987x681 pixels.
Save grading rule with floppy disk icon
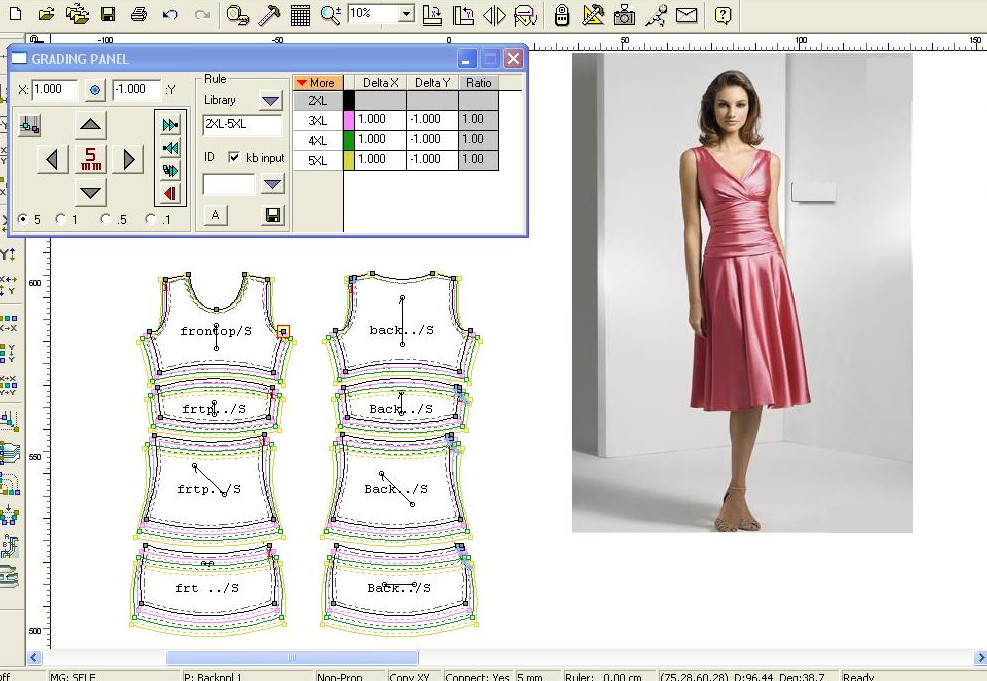click(x=272, y=215)
